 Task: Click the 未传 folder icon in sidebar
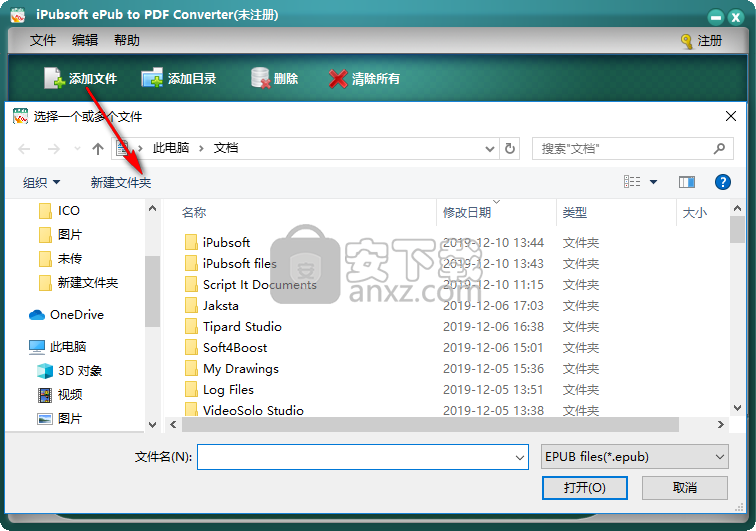(45, 259)
